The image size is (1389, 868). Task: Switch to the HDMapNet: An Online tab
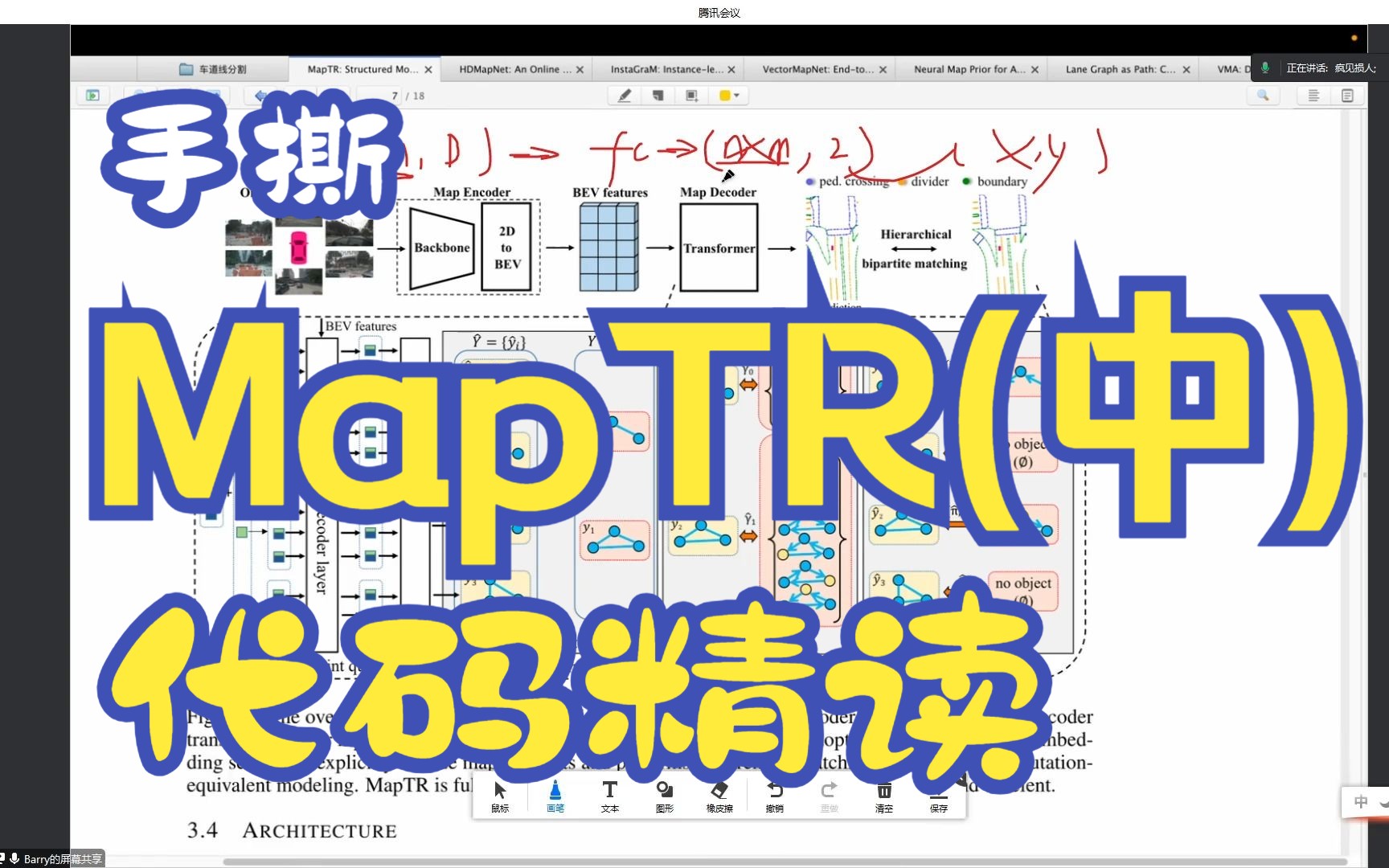tap(514, 69)
